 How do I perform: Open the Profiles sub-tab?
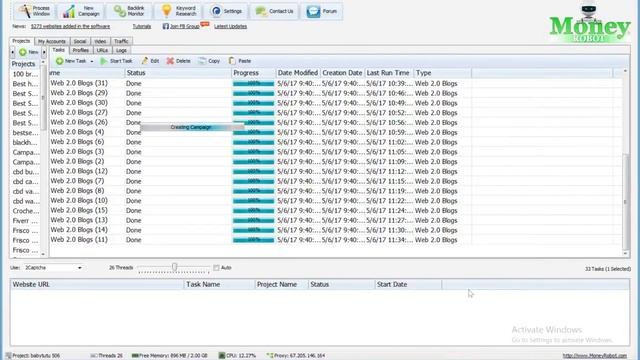(x=80, y=50)
